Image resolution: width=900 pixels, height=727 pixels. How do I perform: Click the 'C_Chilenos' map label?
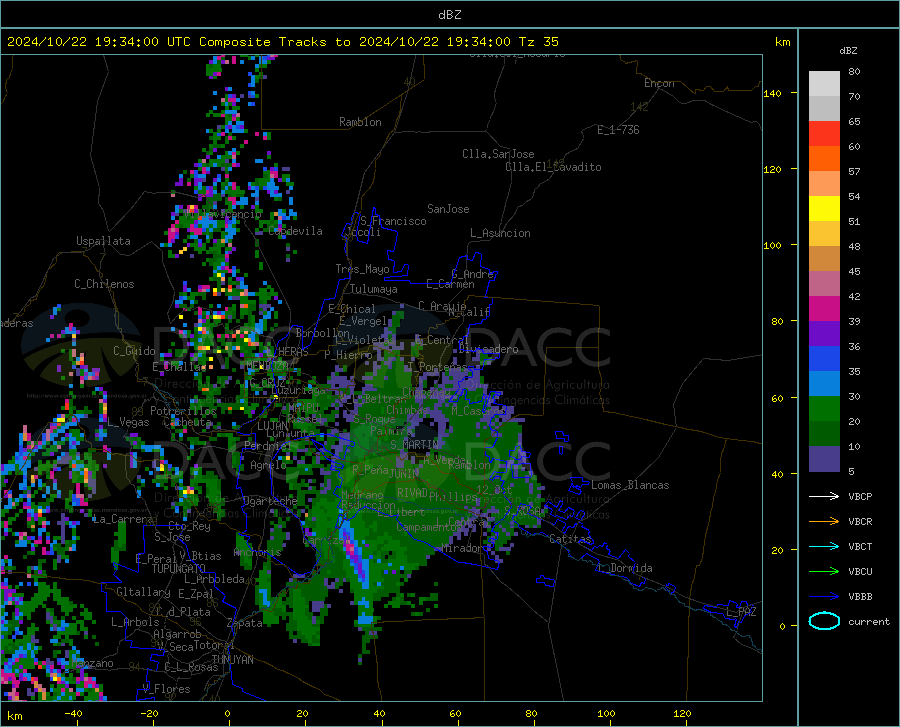click(x=104, y=284)
